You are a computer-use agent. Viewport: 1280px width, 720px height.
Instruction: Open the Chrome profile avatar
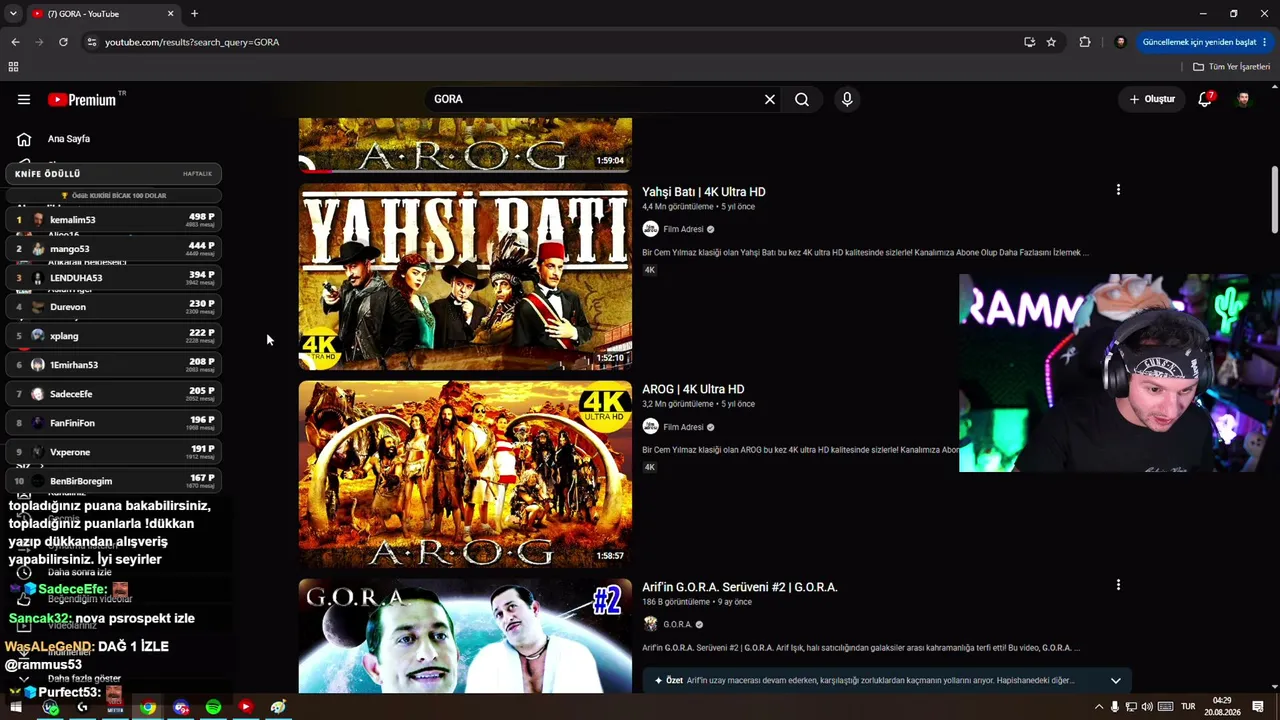(1120, 42)
